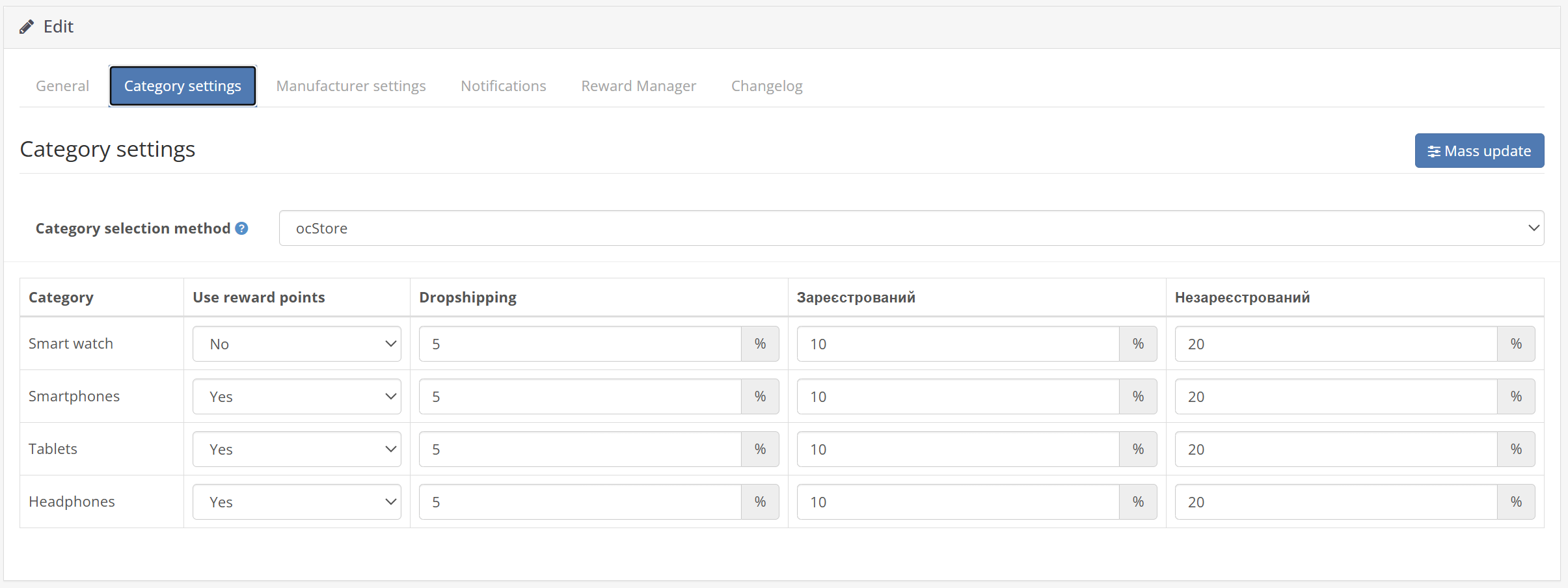Click the Category selection method label

pyautogui.click(x=133, y=228)
